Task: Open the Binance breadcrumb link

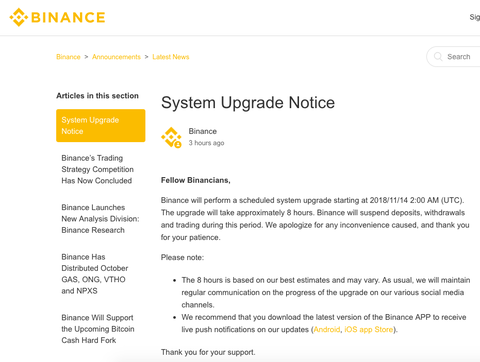Action: coord(68,57)
